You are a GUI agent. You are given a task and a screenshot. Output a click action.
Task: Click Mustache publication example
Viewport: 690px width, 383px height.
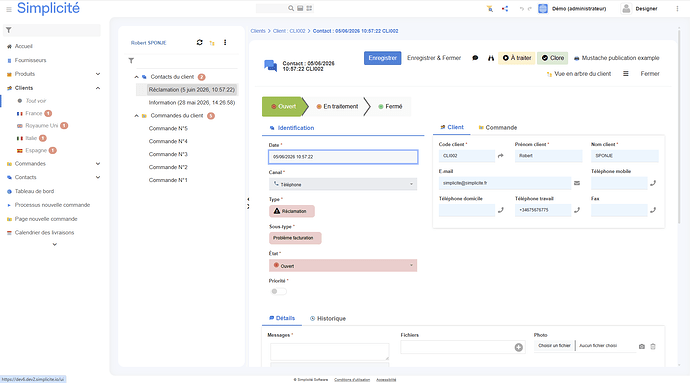[x=617, y=58]
